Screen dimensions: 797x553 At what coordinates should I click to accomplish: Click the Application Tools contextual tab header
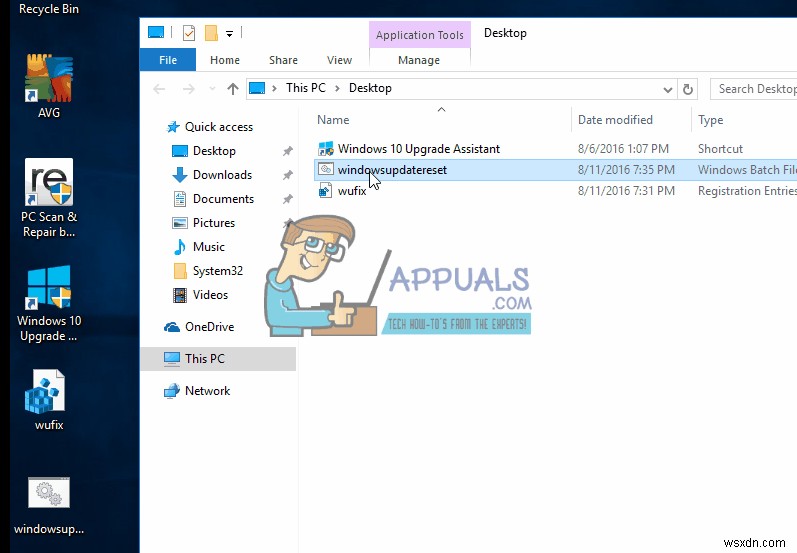420,35
